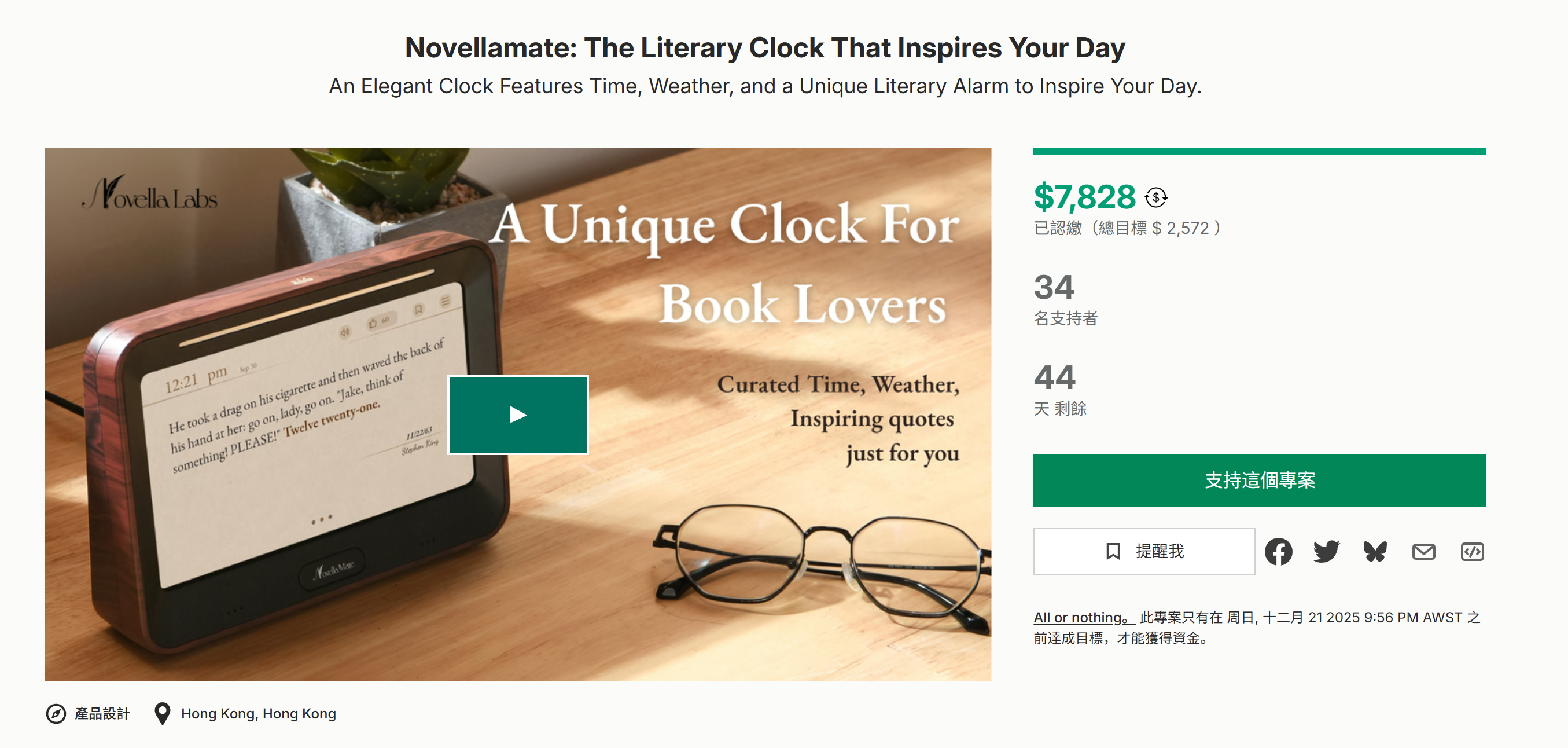
Task: Click the 34 backers count
Action: click(x=1054, y=288)
